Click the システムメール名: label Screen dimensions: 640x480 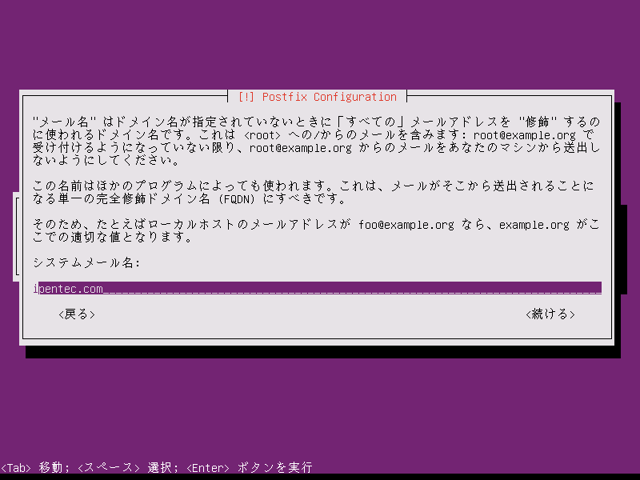(x=87, y=262)
